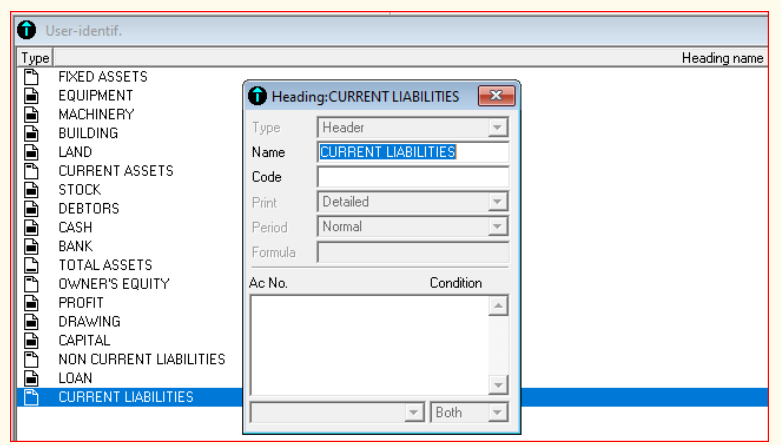Image resolution: width=781 pixels, height=445 pixels.
Task: Click the icon beside CAPITAL row
Action: 31,340
